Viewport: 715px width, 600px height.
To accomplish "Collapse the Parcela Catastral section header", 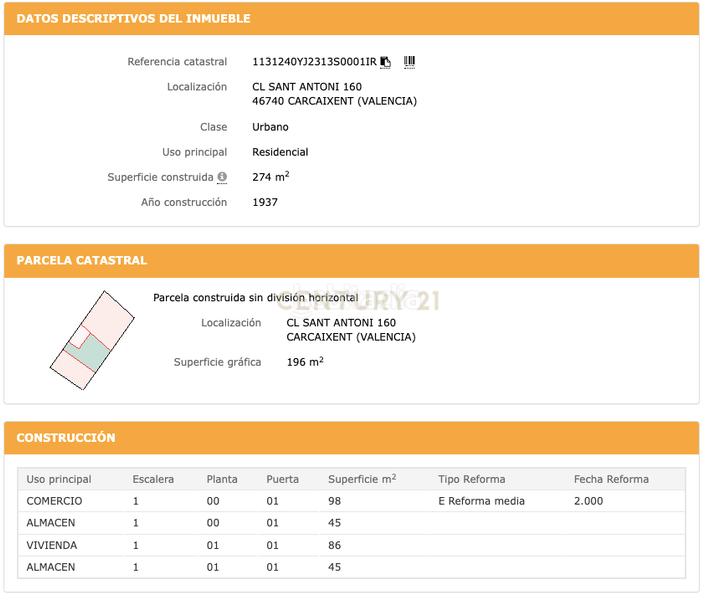I will [x=82, y=260].
